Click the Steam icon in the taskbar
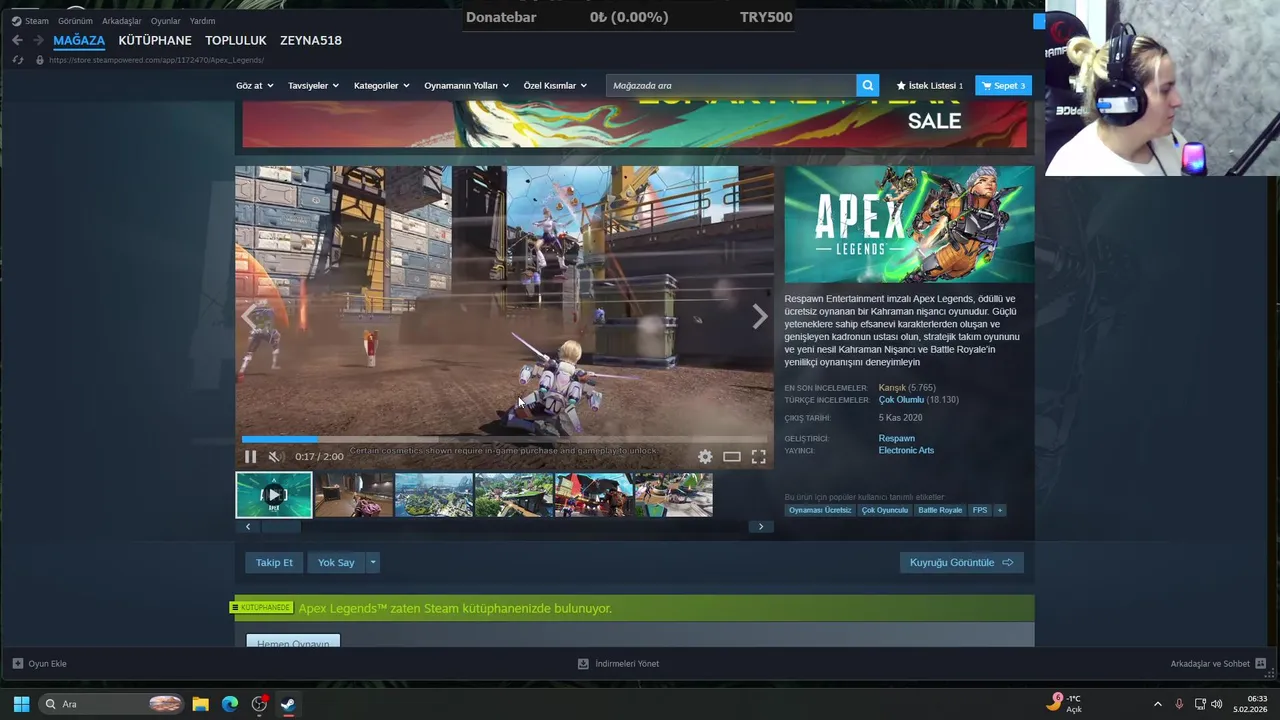This screenshot has width=1280, height=720. coord(288,704)
